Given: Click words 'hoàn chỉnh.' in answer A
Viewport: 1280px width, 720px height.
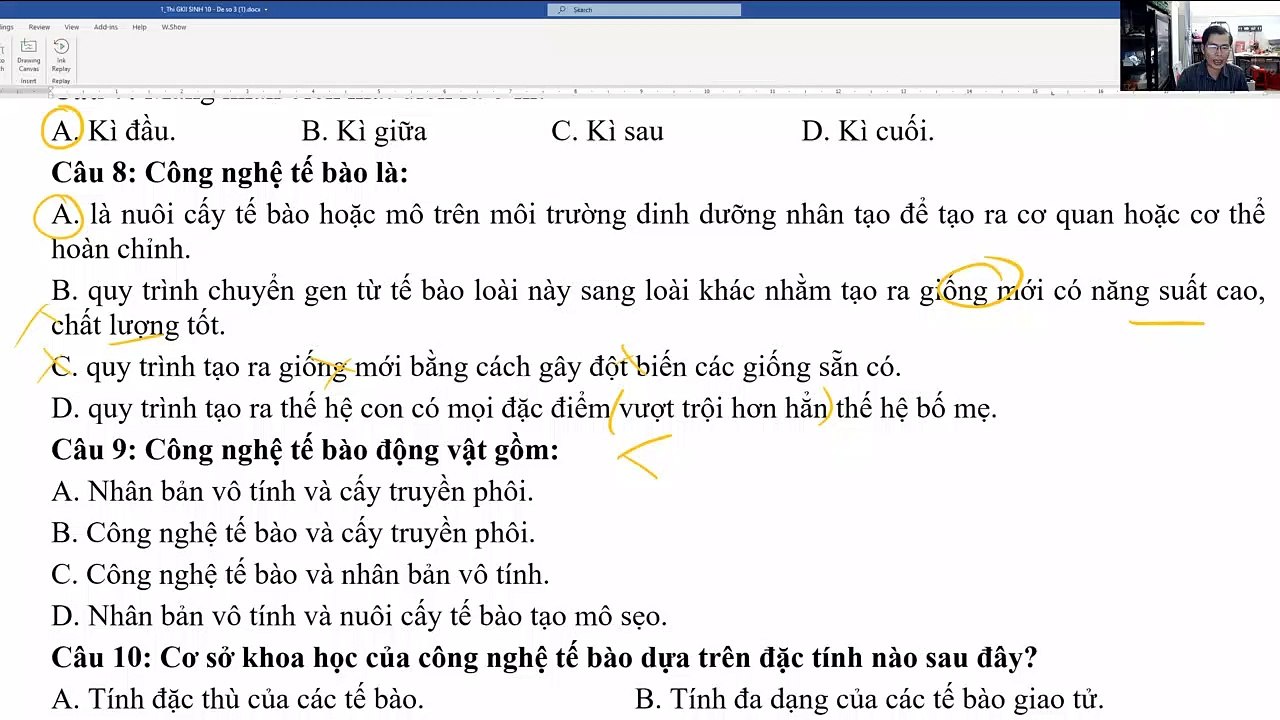Looking at the screenshot, I should pyautogui.click(x=121, y=249).
